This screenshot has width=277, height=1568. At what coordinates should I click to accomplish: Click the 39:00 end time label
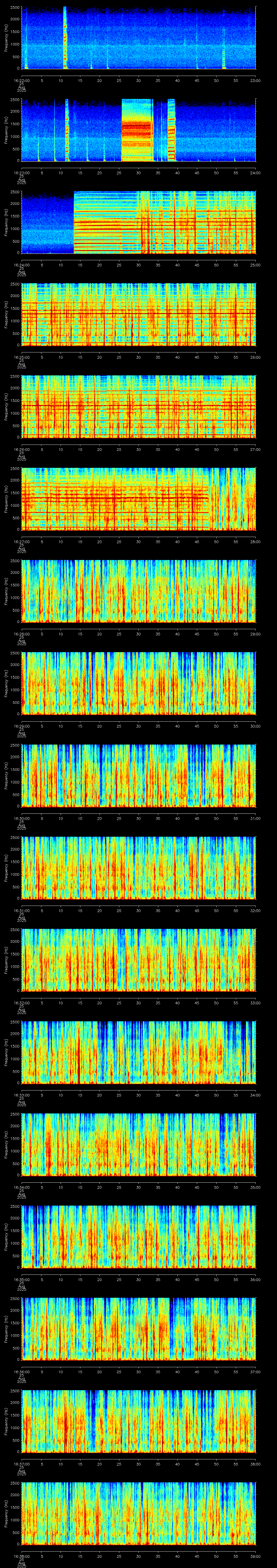coord(255,1556)
